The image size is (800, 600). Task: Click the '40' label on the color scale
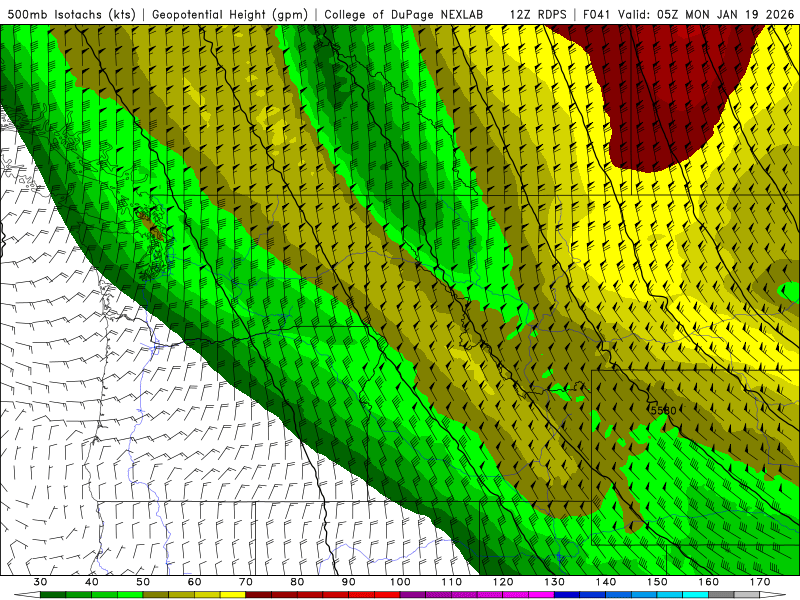coord(92,582)
